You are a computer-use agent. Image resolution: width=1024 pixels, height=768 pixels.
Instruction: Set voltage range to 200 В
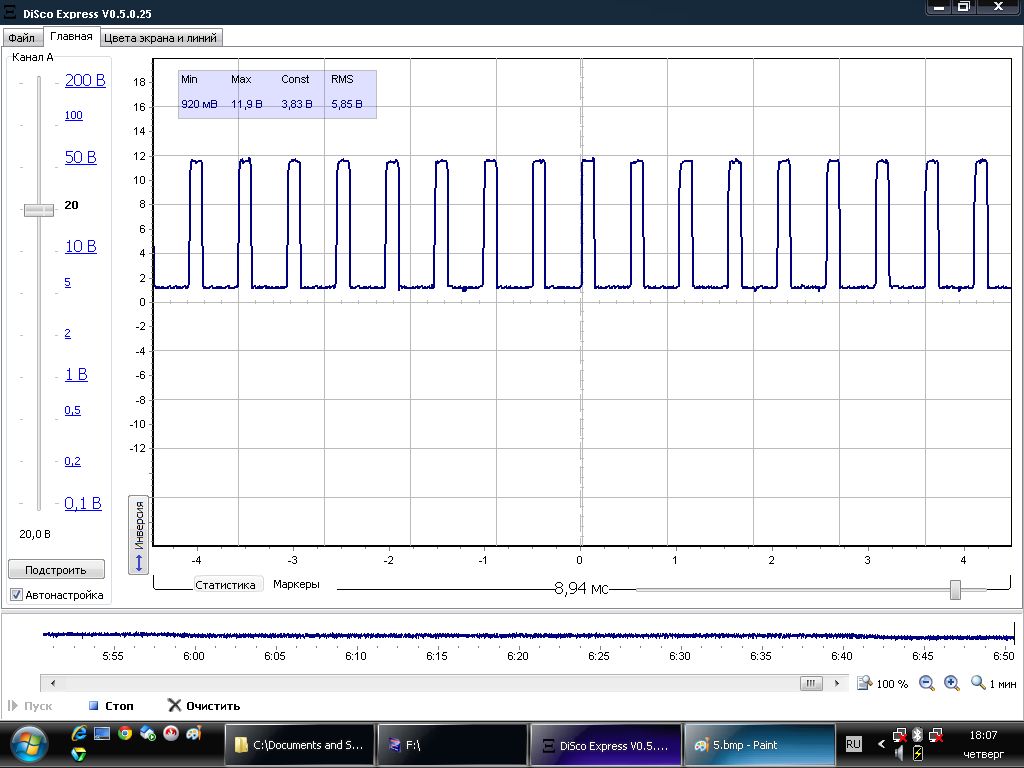coord(85,80)
